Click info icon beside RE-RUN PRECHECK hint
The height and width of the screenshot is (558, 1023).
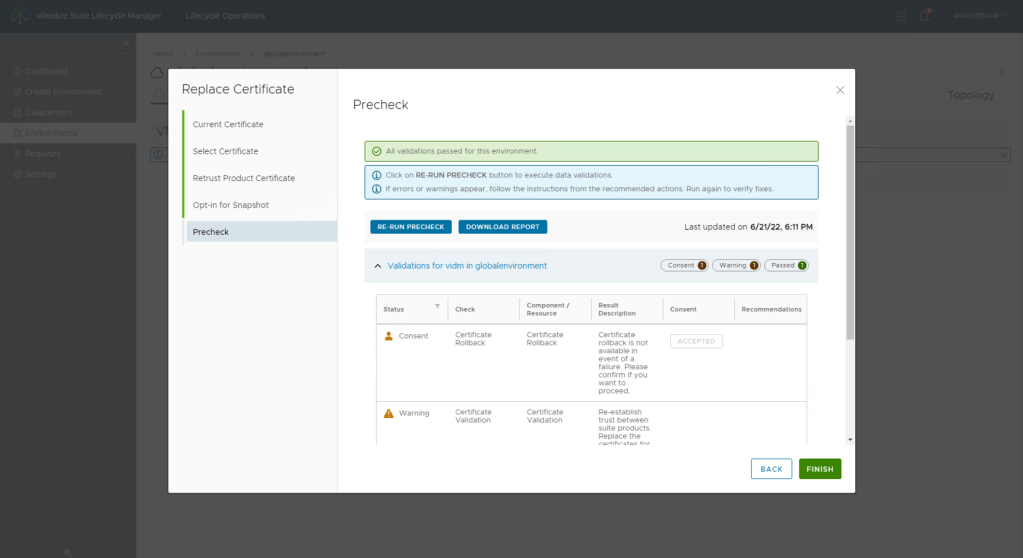[376, 175]
